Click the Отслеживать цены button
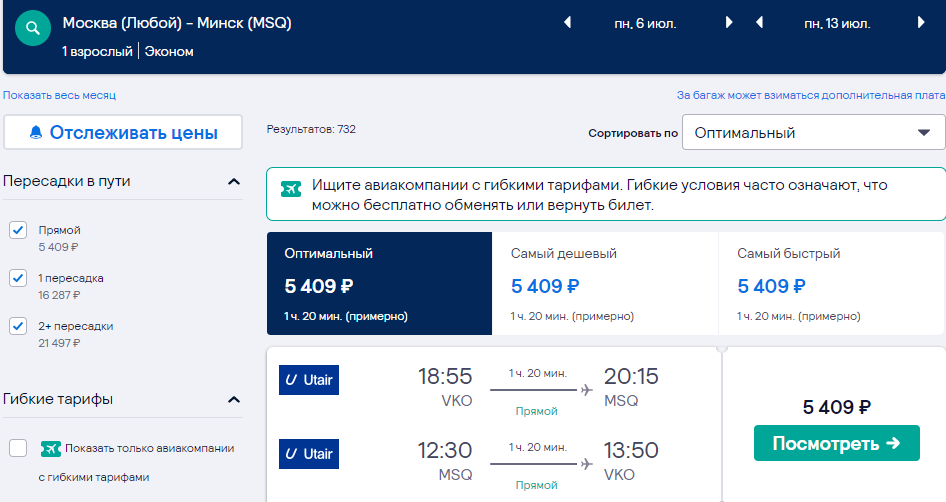 point(123,132)
